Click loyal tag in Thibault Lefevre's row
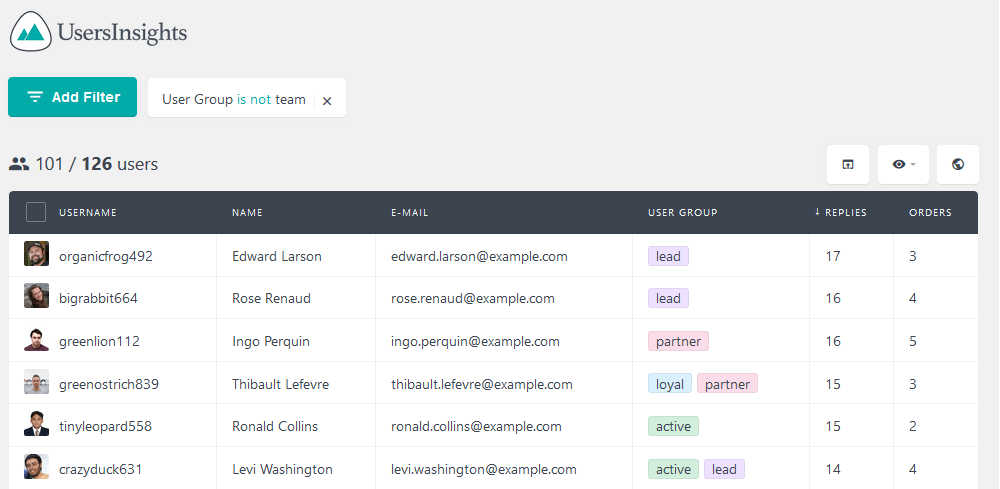 (670, 384)
